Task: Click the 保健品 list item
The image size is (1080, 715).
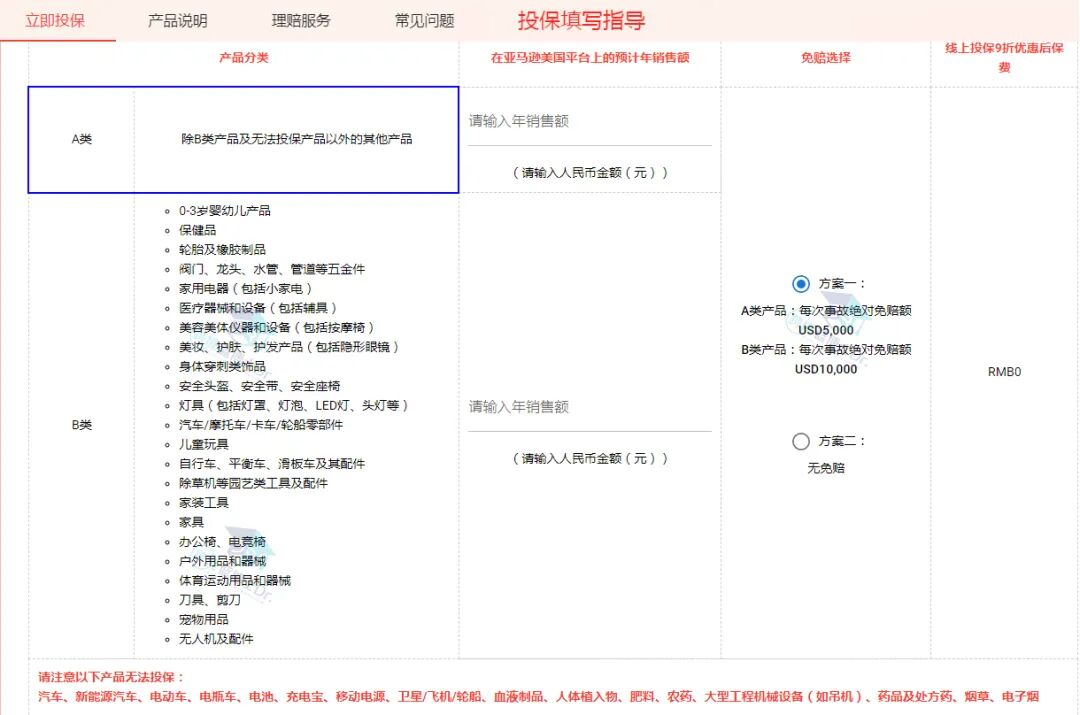Action: tap(198, 230)
